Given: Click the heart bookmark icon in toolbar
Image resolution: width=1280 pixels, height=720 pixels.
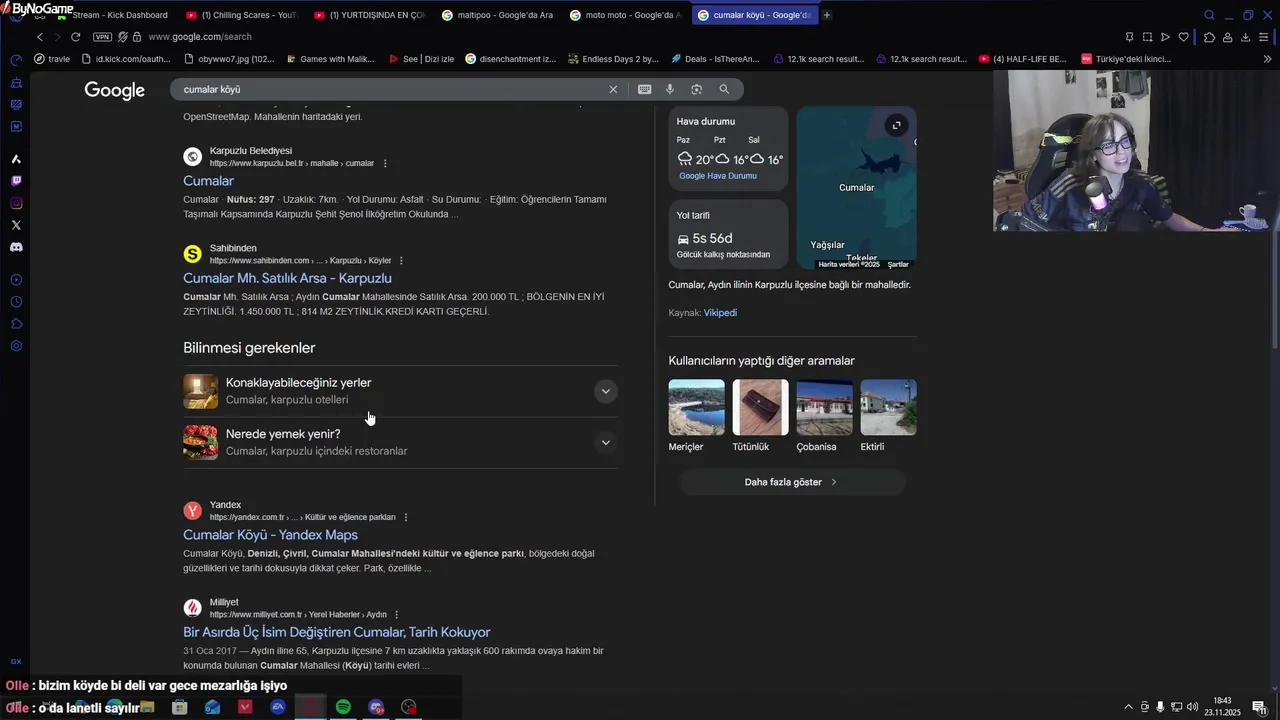Looking at the screenshot, I should (1183, 37).
